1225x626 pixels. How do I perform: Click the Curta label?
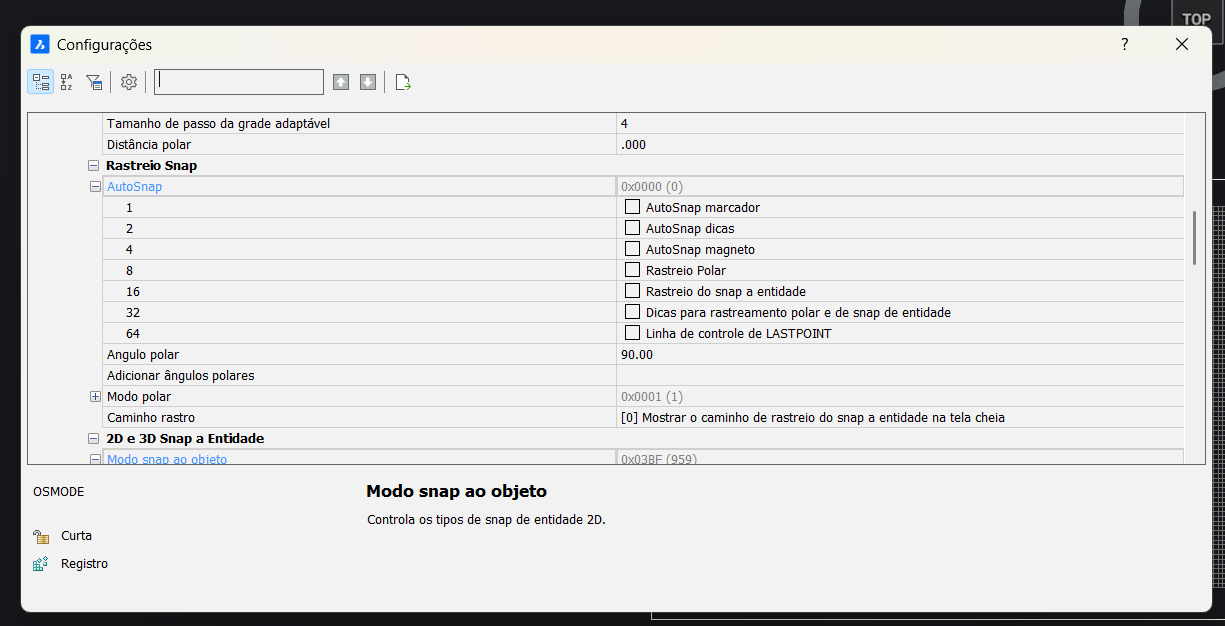coord(76,536)
